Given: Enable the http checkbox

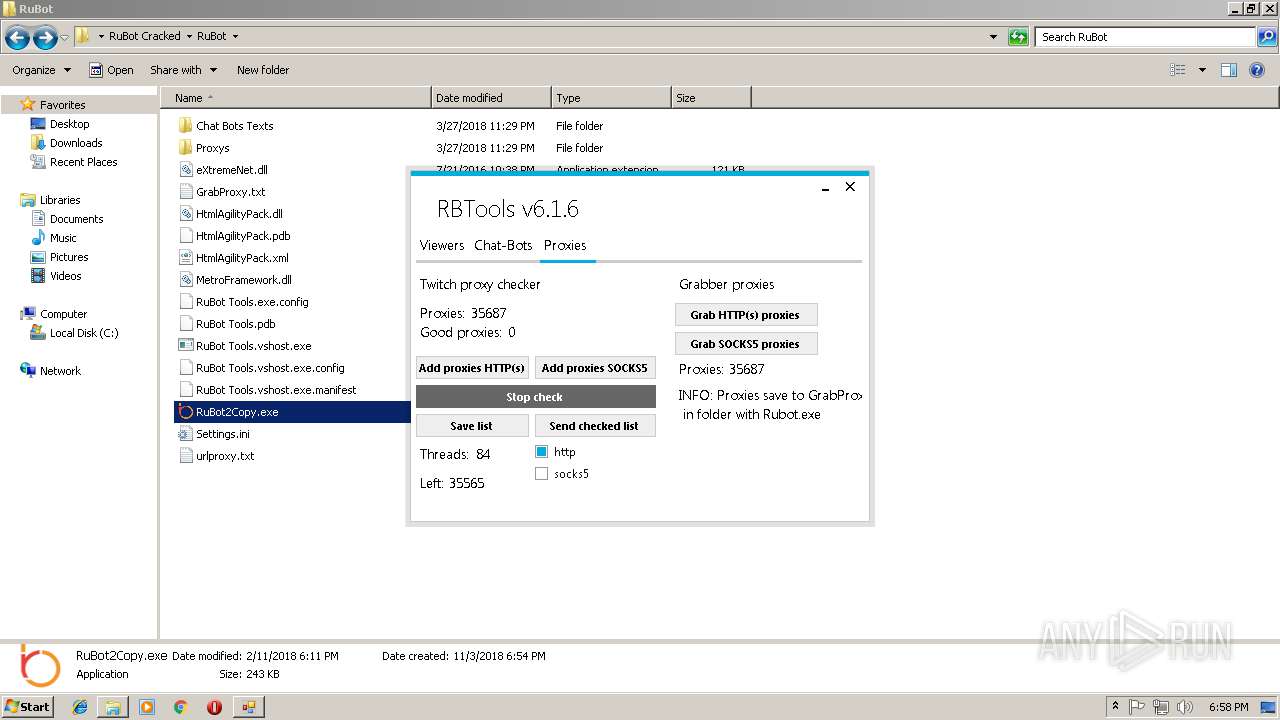Looking at the screenshot, I should (x=541, y=452).
